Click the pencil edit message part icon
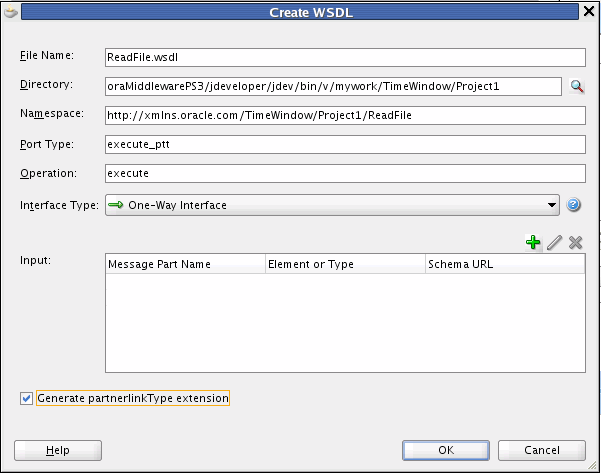The image size is (601, 473). click(x=555, y=242)
